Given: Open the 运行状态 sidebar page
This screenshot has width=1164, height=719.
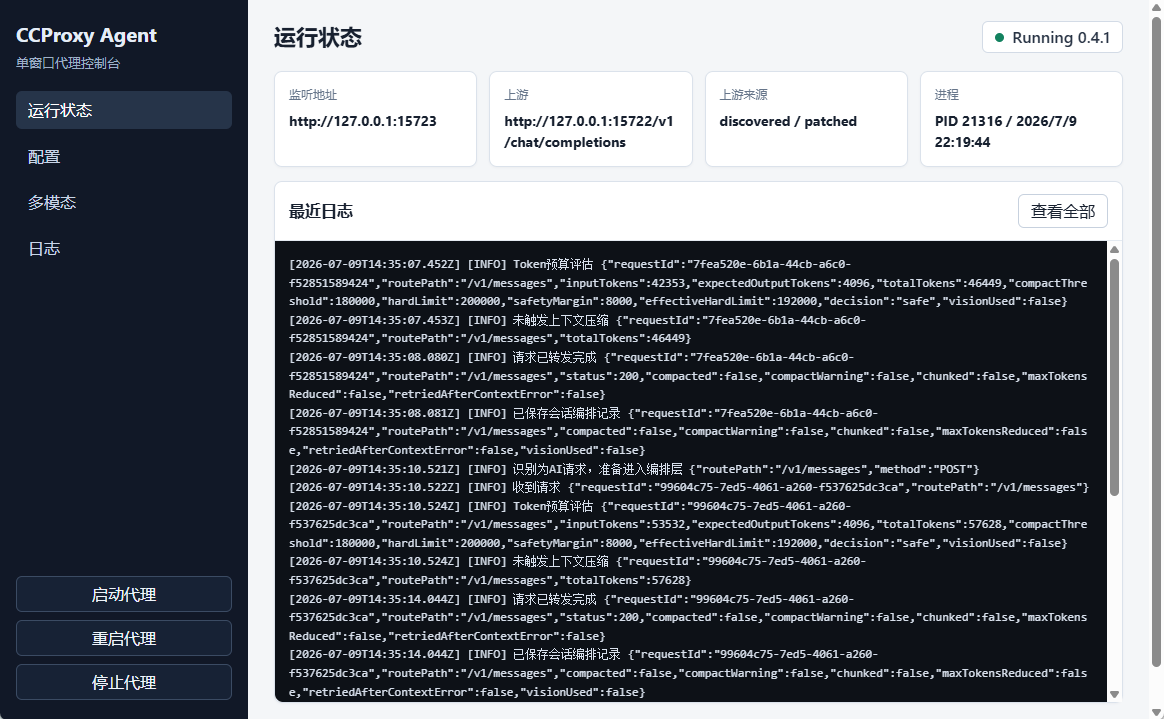Looking at the screenshot, I should point(123,111).
